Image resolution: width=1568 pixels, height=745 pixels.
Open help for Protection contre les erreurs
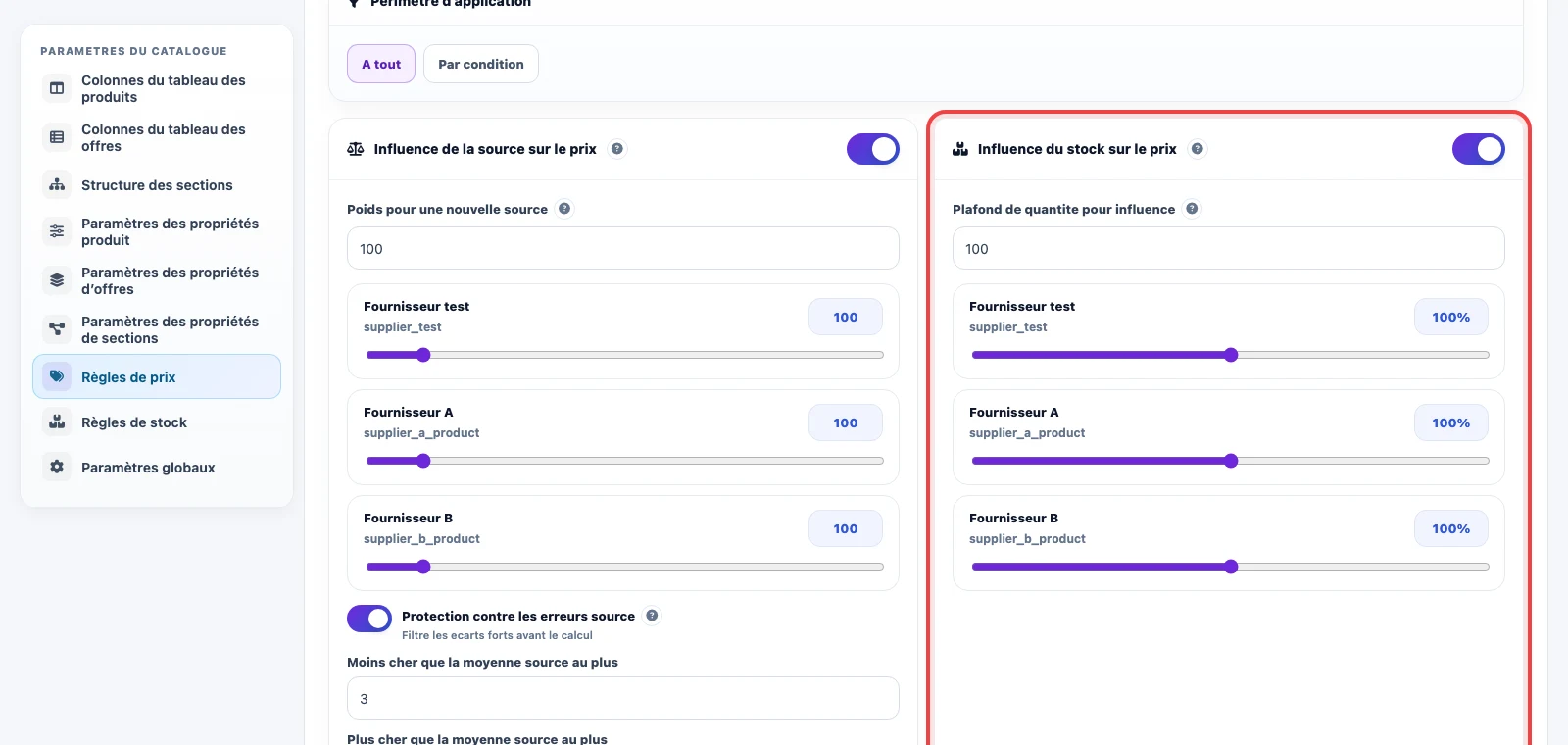click(652, 616)
